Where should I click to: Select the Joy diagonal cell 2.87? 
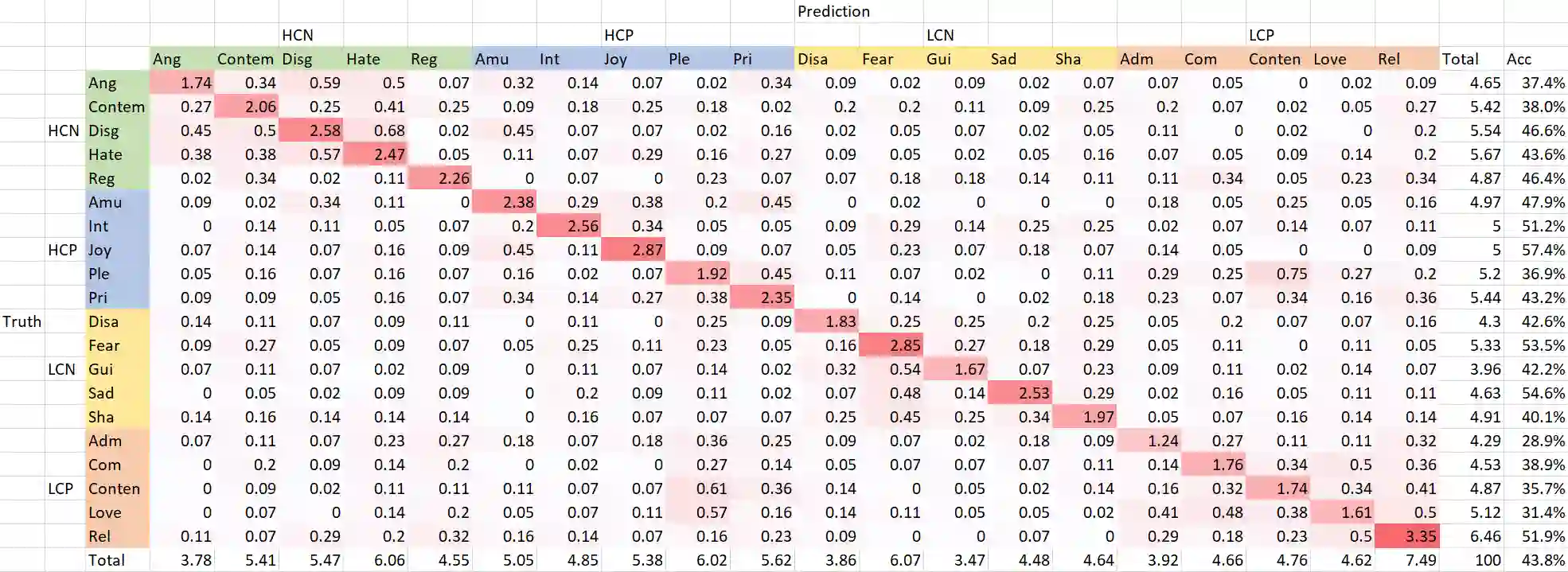tap(634, 250)
